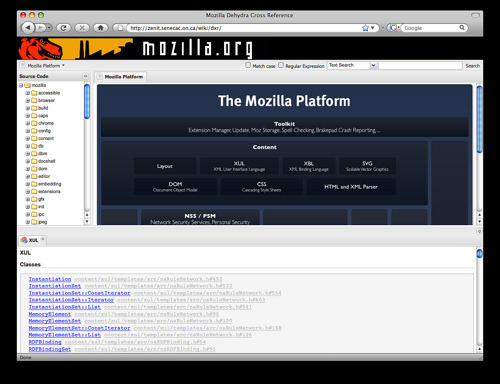Click the XUL tab globe icon
Image resolution: width=500 pixels, height=384 pixels.
pyautogui.click(x=24, y=240)
